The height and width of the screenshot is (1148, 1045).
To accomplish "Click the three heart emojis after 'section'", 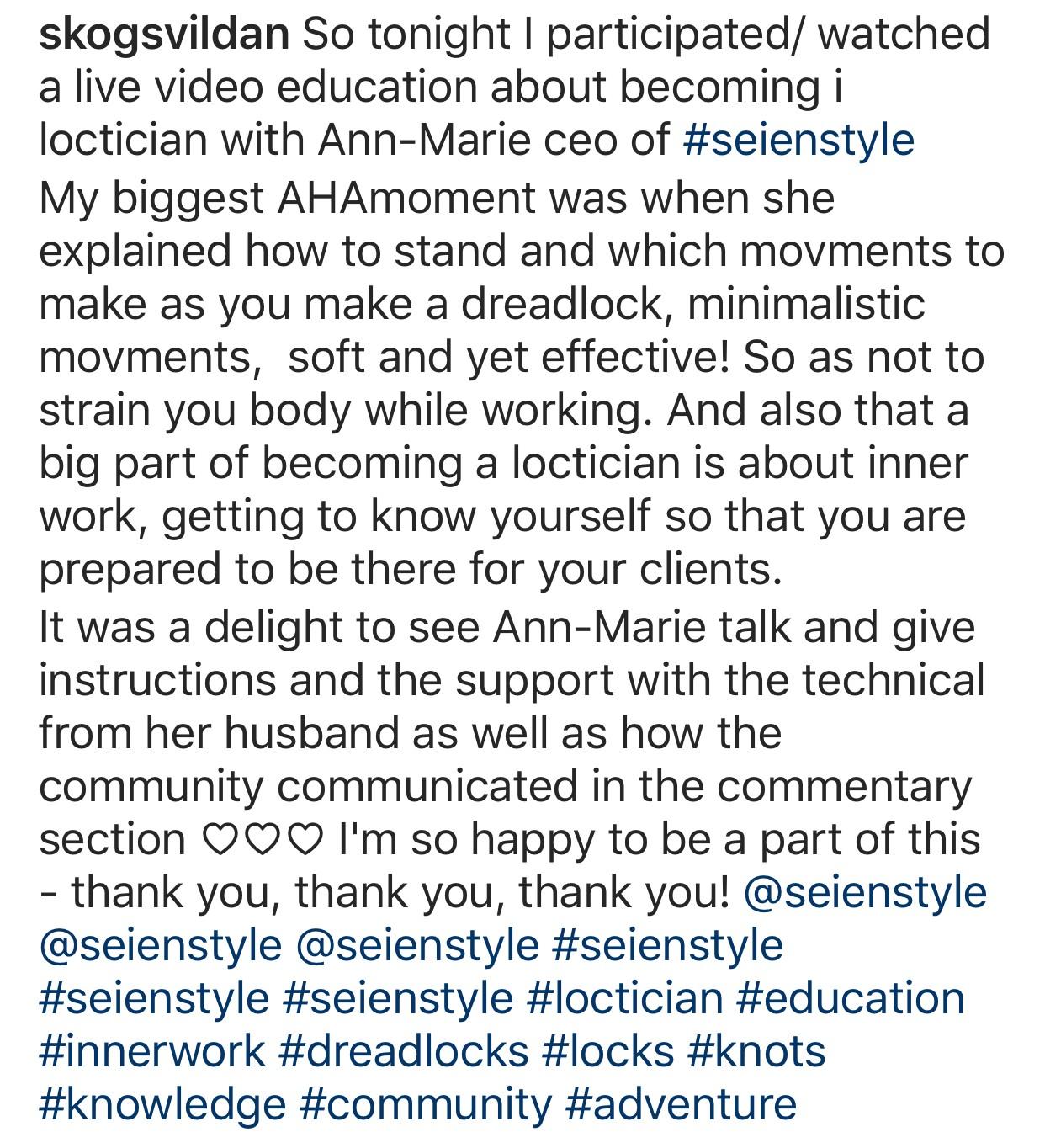I will coord(263,840).
